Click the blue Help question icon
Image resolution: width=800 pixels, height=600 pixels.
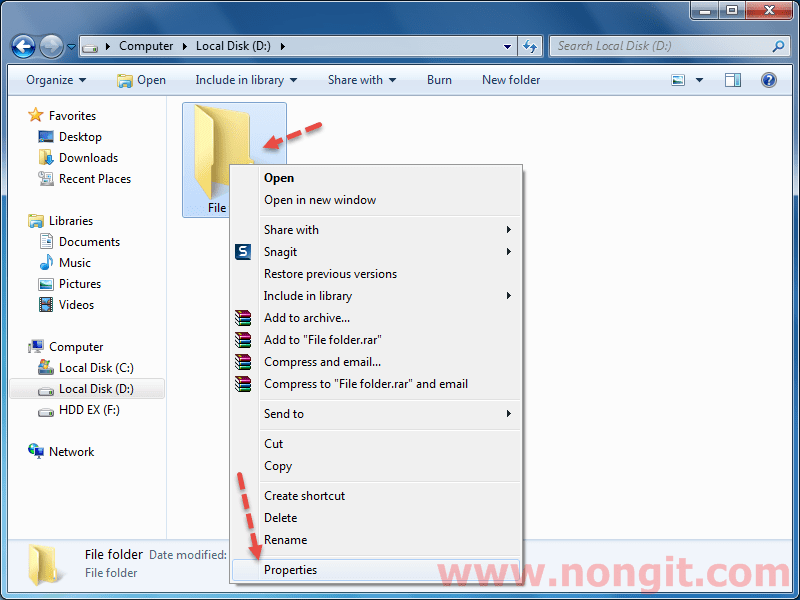point(768,80)
